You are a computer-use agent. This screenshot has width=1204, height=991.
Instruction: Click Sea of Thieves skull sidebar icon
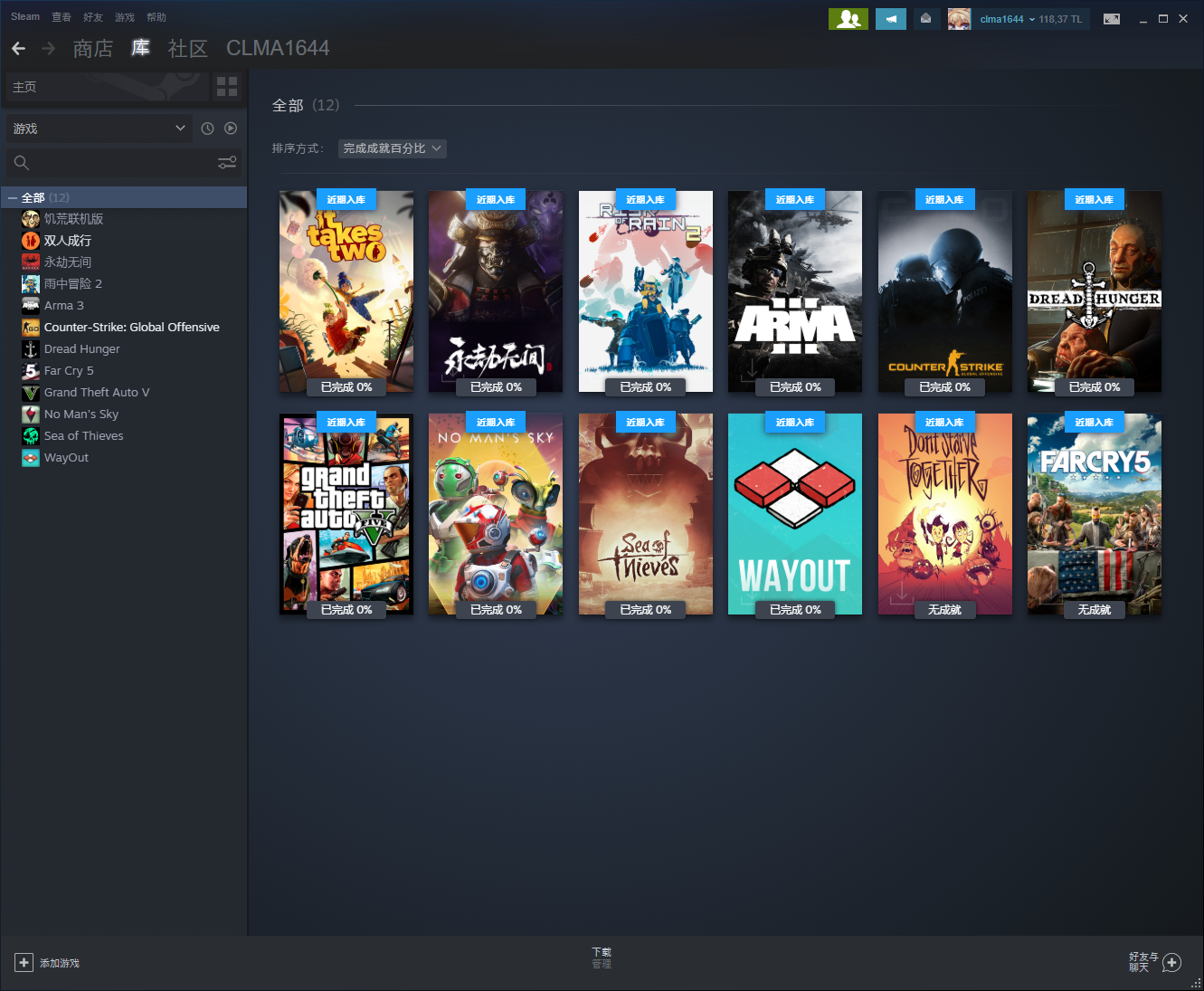coord(31,436)
